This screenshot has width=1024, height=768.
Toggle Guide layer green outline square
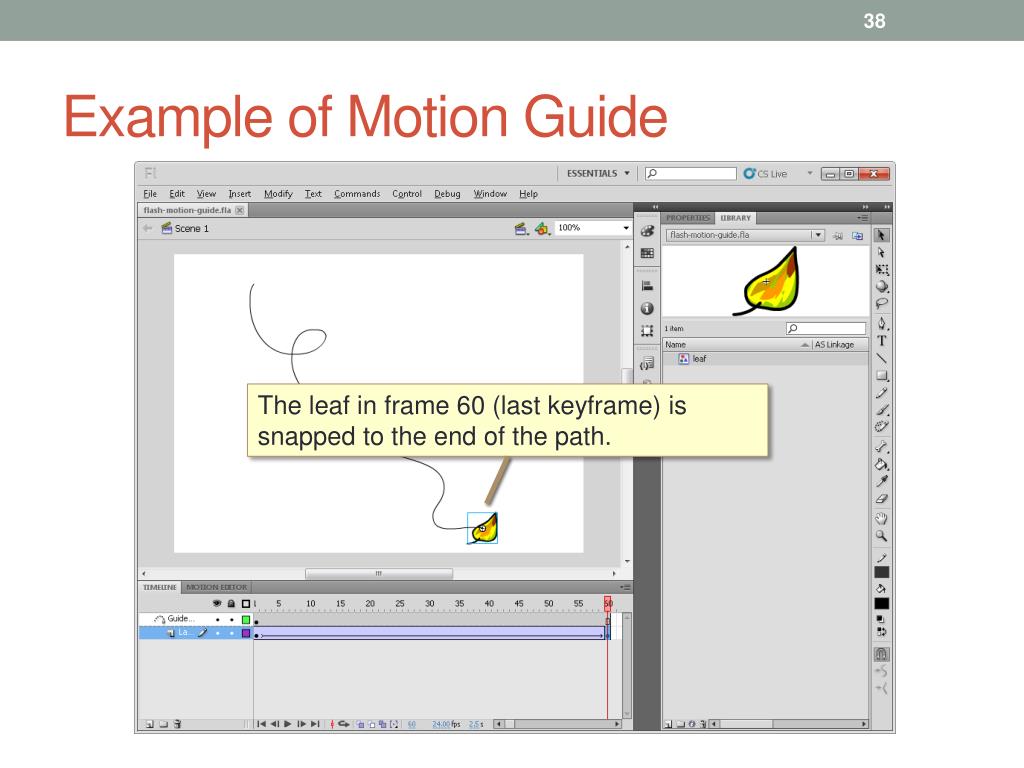pos(246,619)
